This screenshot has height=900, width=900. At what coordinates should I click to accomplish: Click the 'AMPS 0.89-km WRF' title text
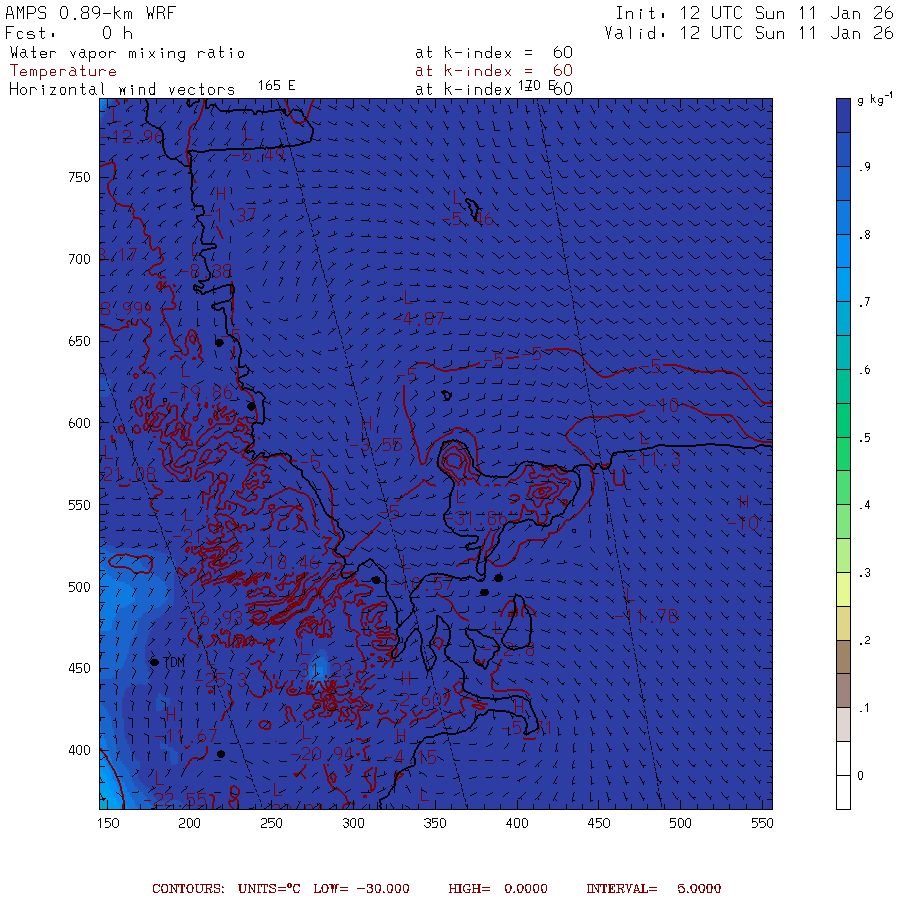coord(90,13)
